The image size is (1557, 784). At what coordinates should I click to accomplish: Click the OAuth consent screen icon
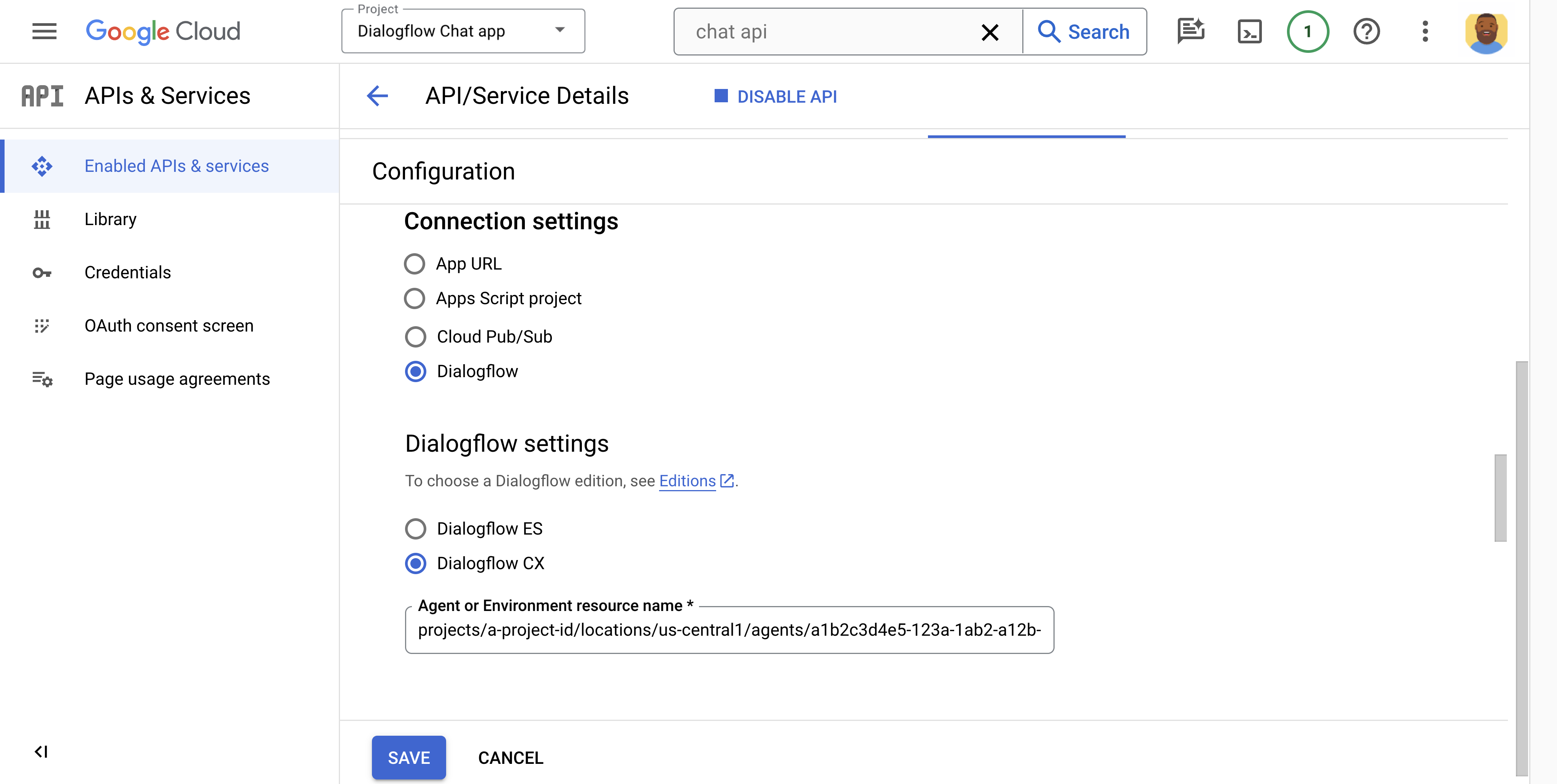[42, 325]
